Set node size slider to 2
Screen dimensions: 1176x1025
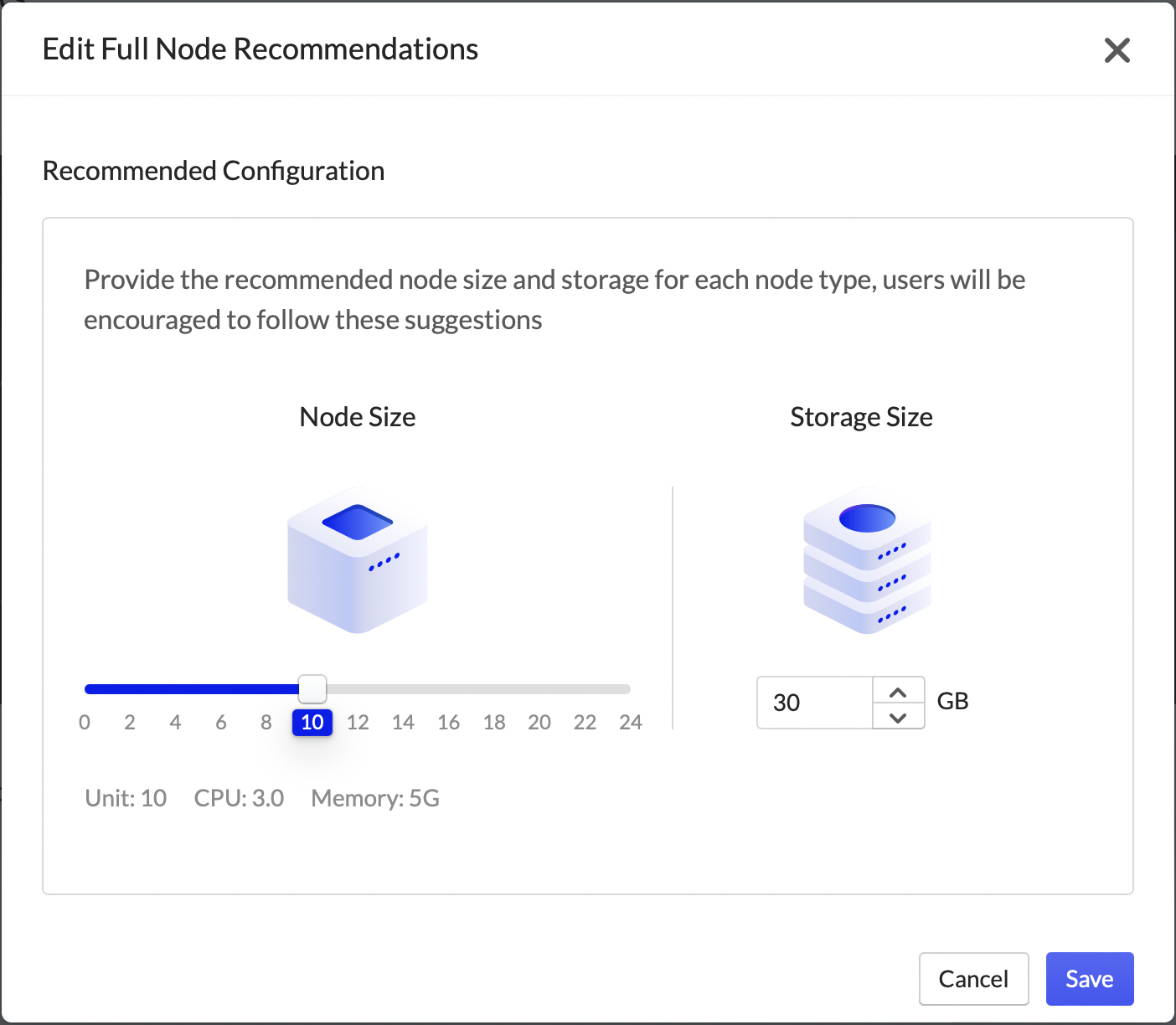[130, 722]
